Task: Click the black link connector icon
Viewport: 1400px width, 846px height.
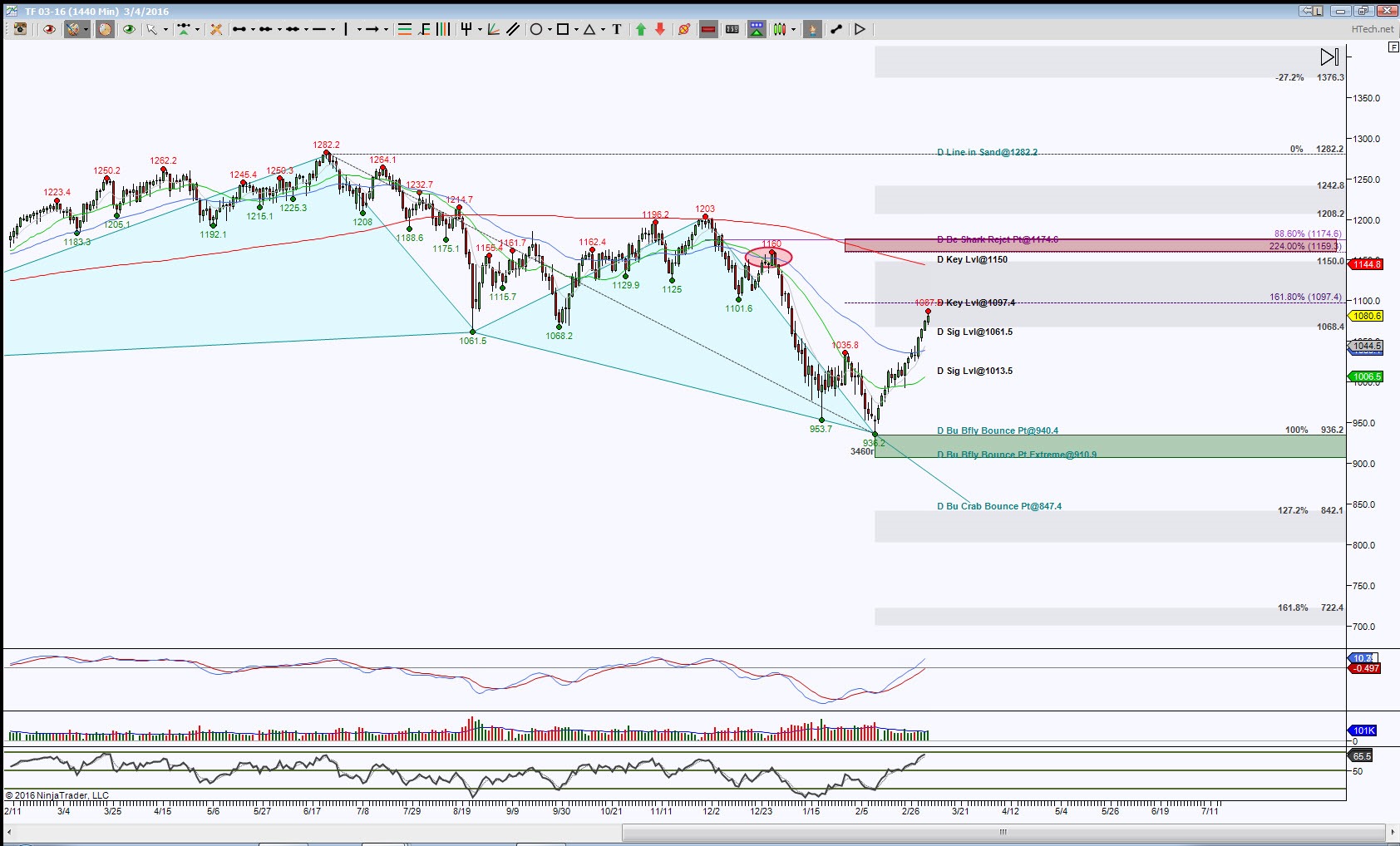Action: tap(836, 29)
